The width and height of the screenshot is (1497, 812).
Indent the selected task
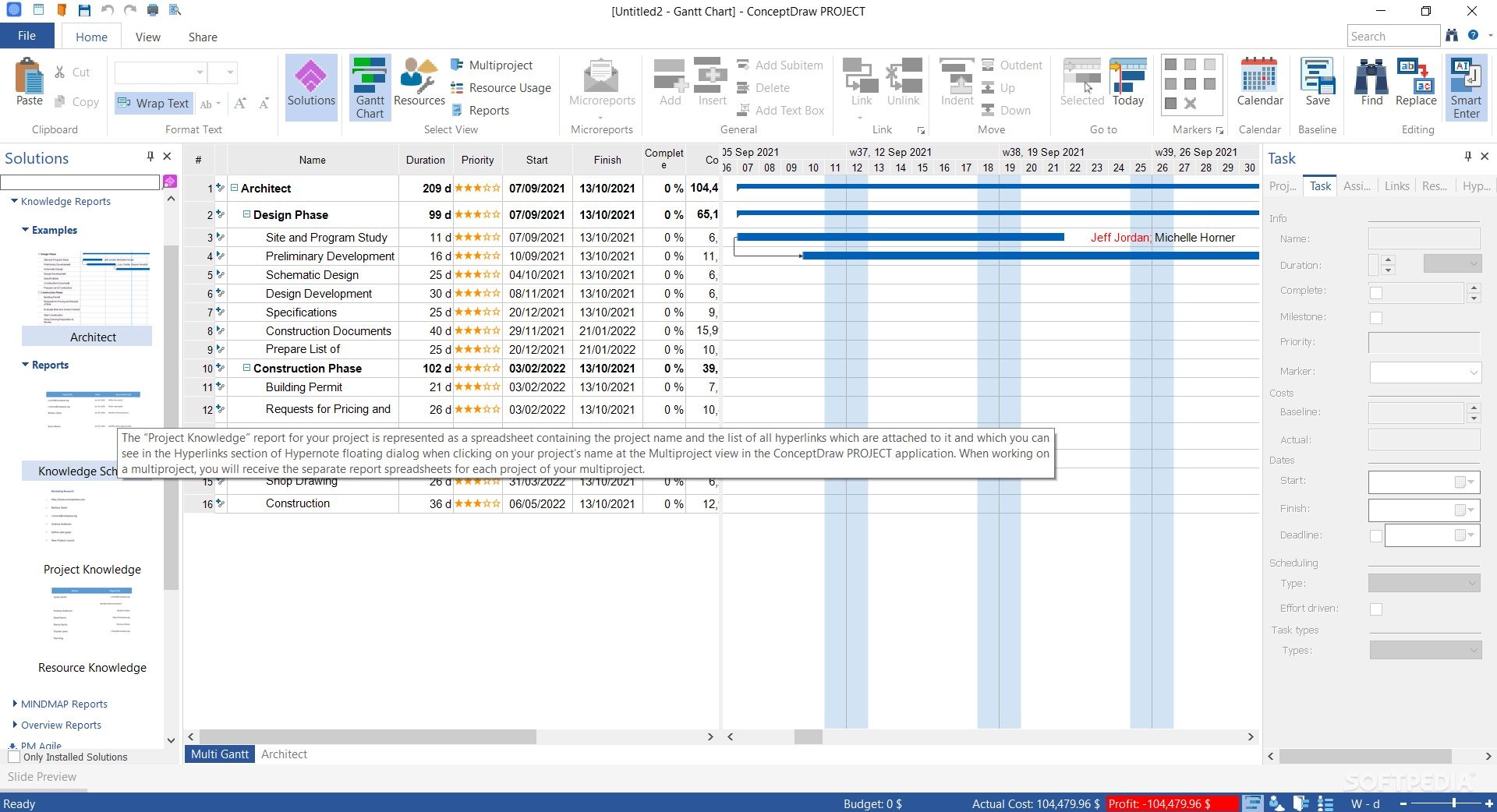[957, 83]
